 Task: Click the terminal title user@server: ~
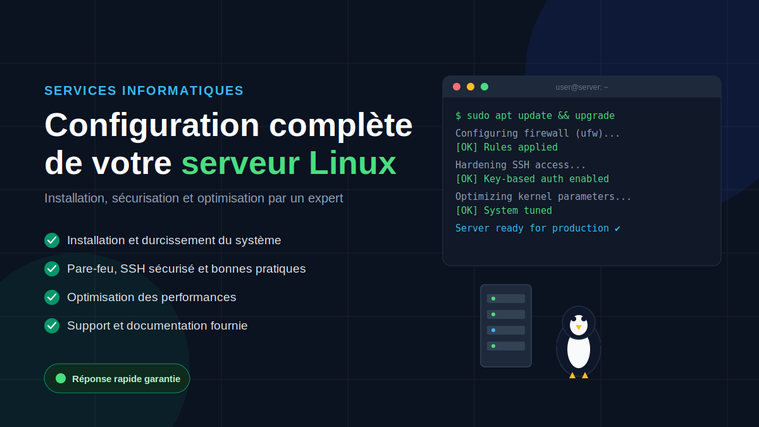(x=581, y=87)
